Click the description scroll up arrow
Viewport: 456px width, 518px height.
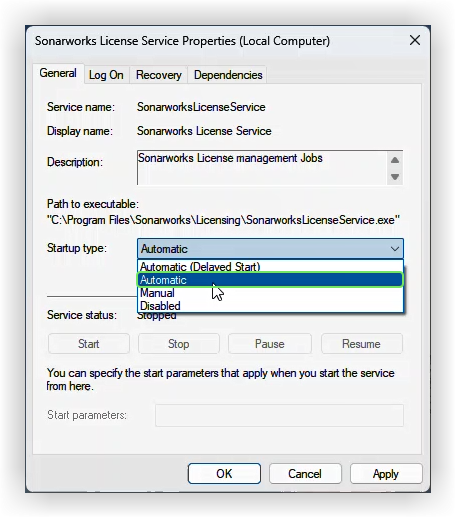[395, 160]
